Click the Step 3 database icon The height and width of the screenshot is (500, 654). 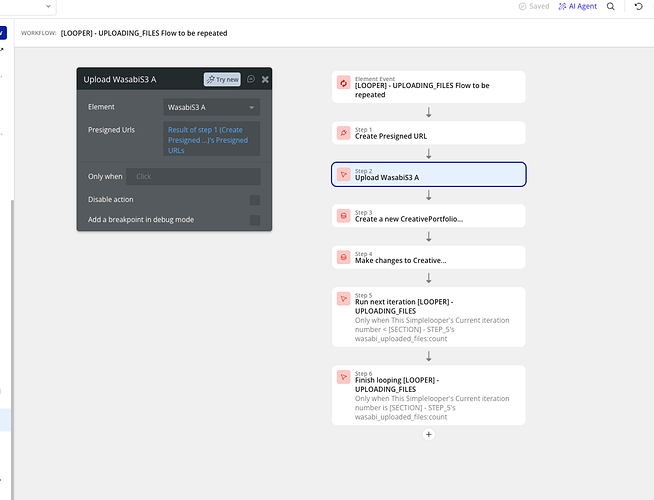point(343,216)
